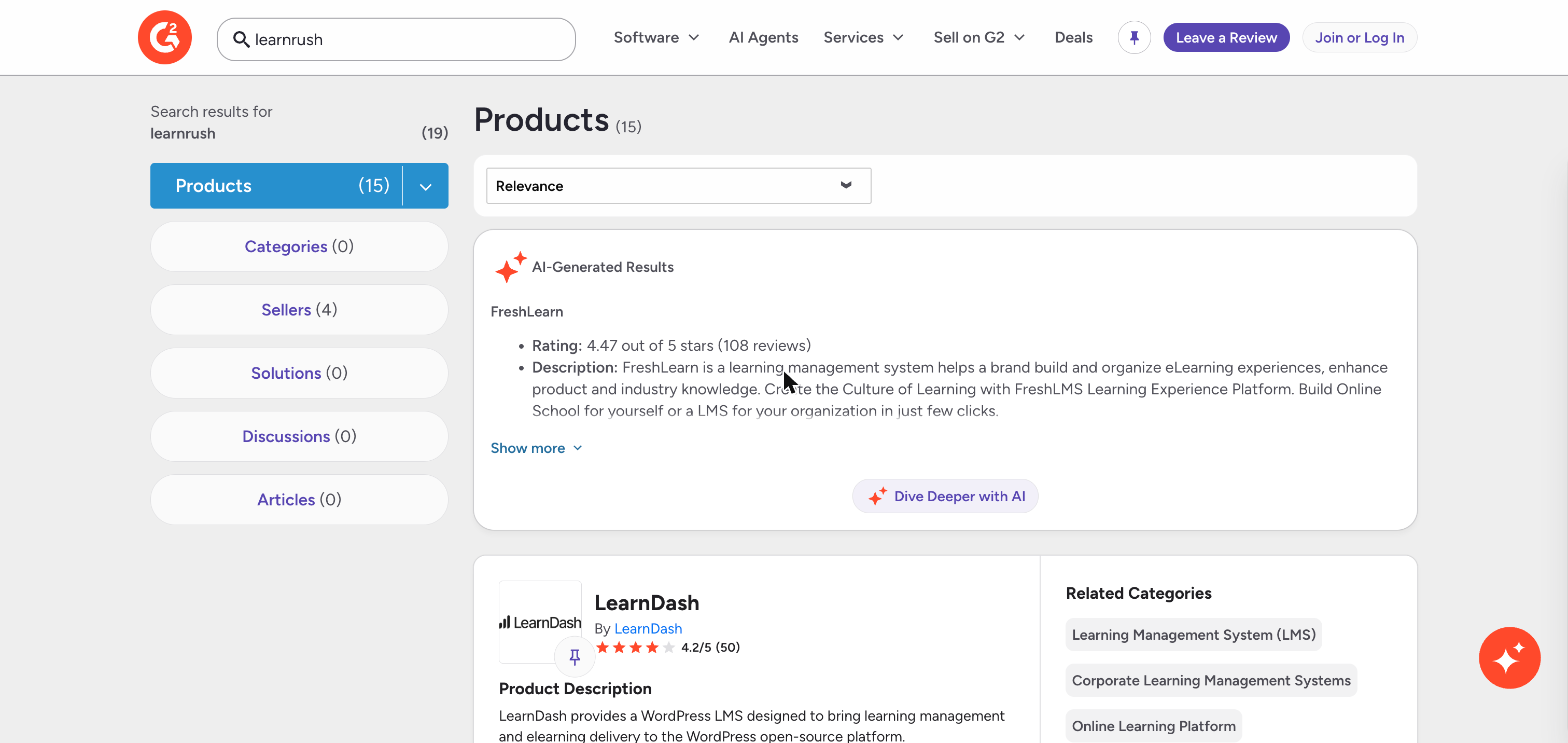Click the Product Description heading

coord(575,689)
